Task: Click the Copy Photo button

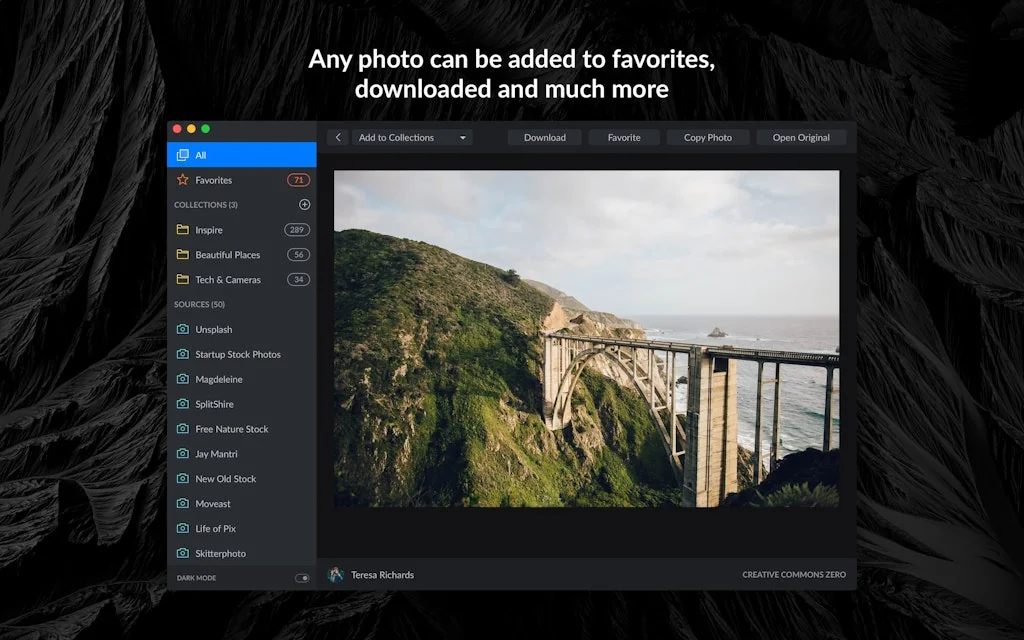Action: pos(708,137)
